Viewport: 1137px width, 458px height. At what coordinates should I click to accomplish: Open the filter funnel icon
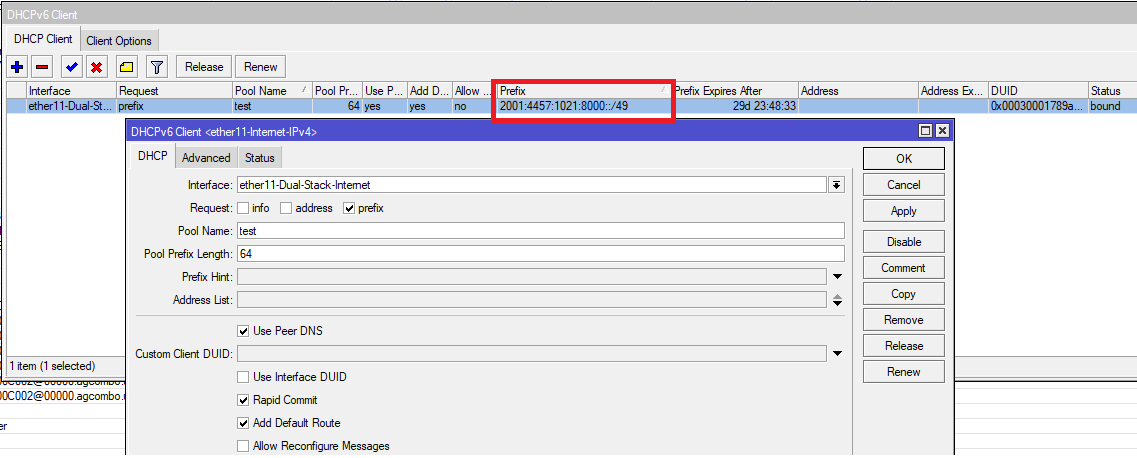[x=157, y=67]
